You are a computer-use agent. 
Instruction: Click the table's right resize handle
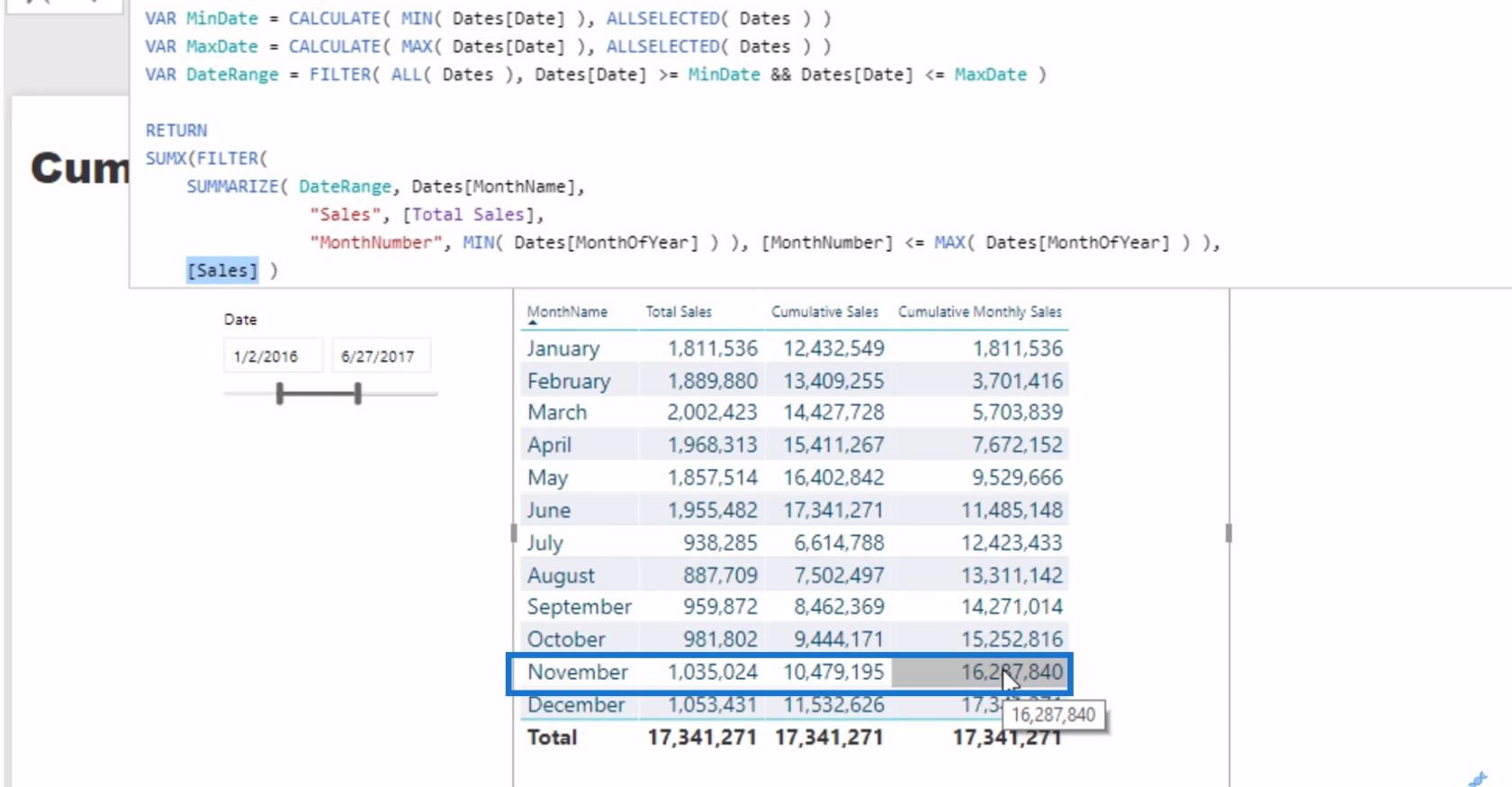[1228, 533]
